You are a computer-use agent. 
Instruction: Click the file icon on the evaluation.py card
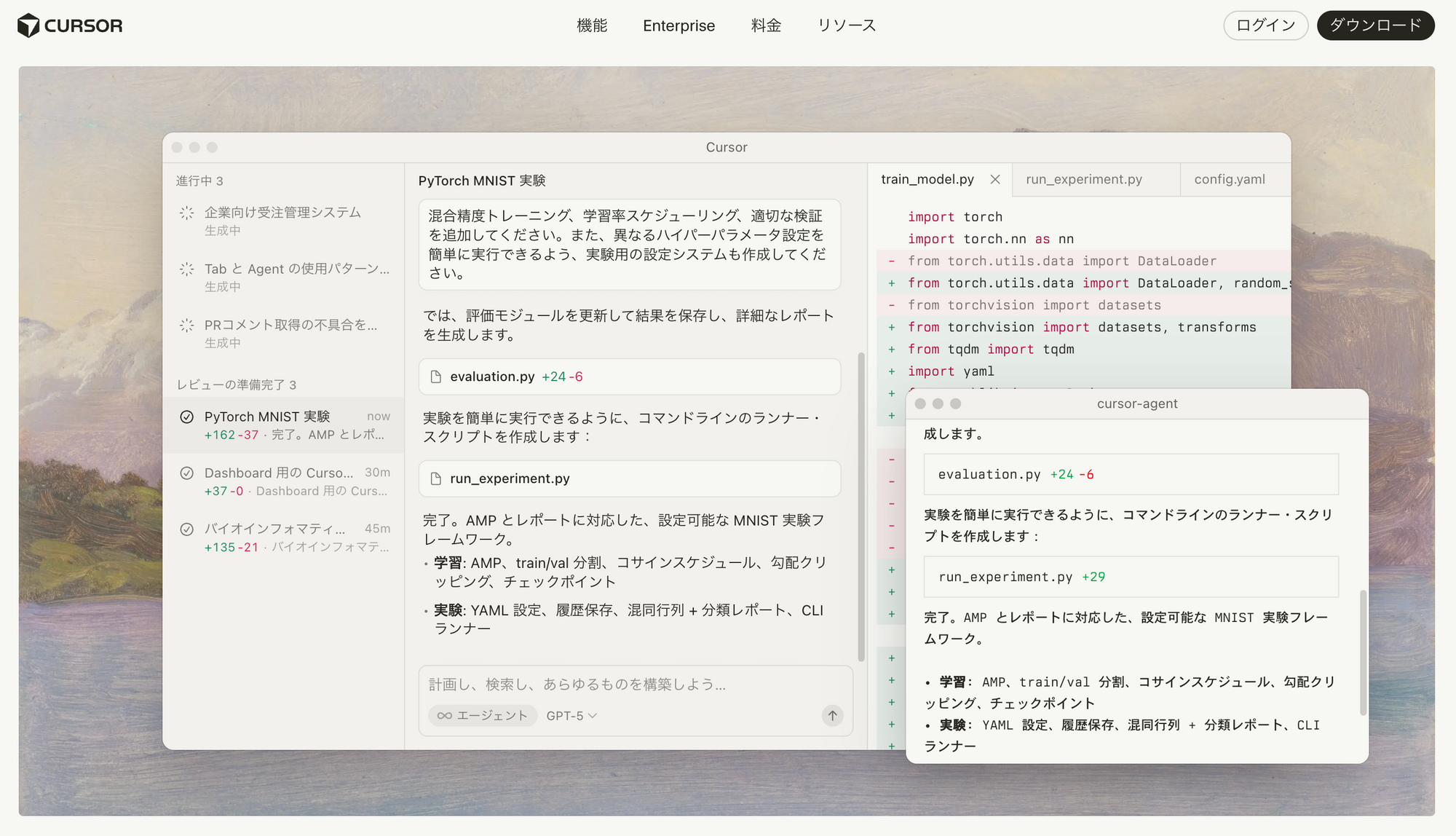(x=435, y=376)
